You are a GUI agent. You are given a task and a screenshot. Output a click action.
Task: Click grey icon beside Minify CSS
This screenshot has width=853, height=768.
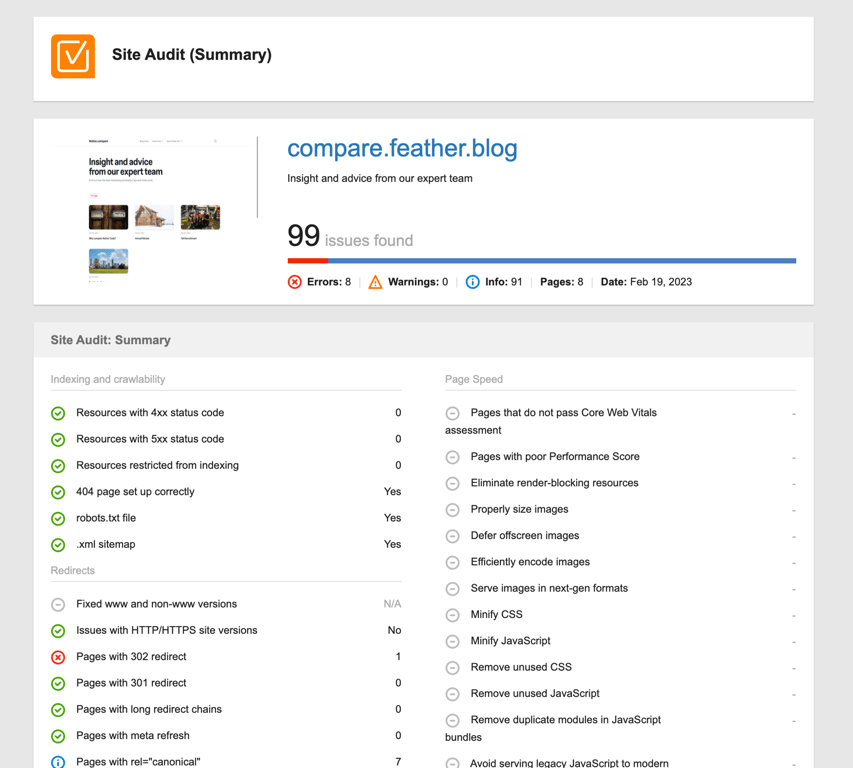(x=453, y=615)
